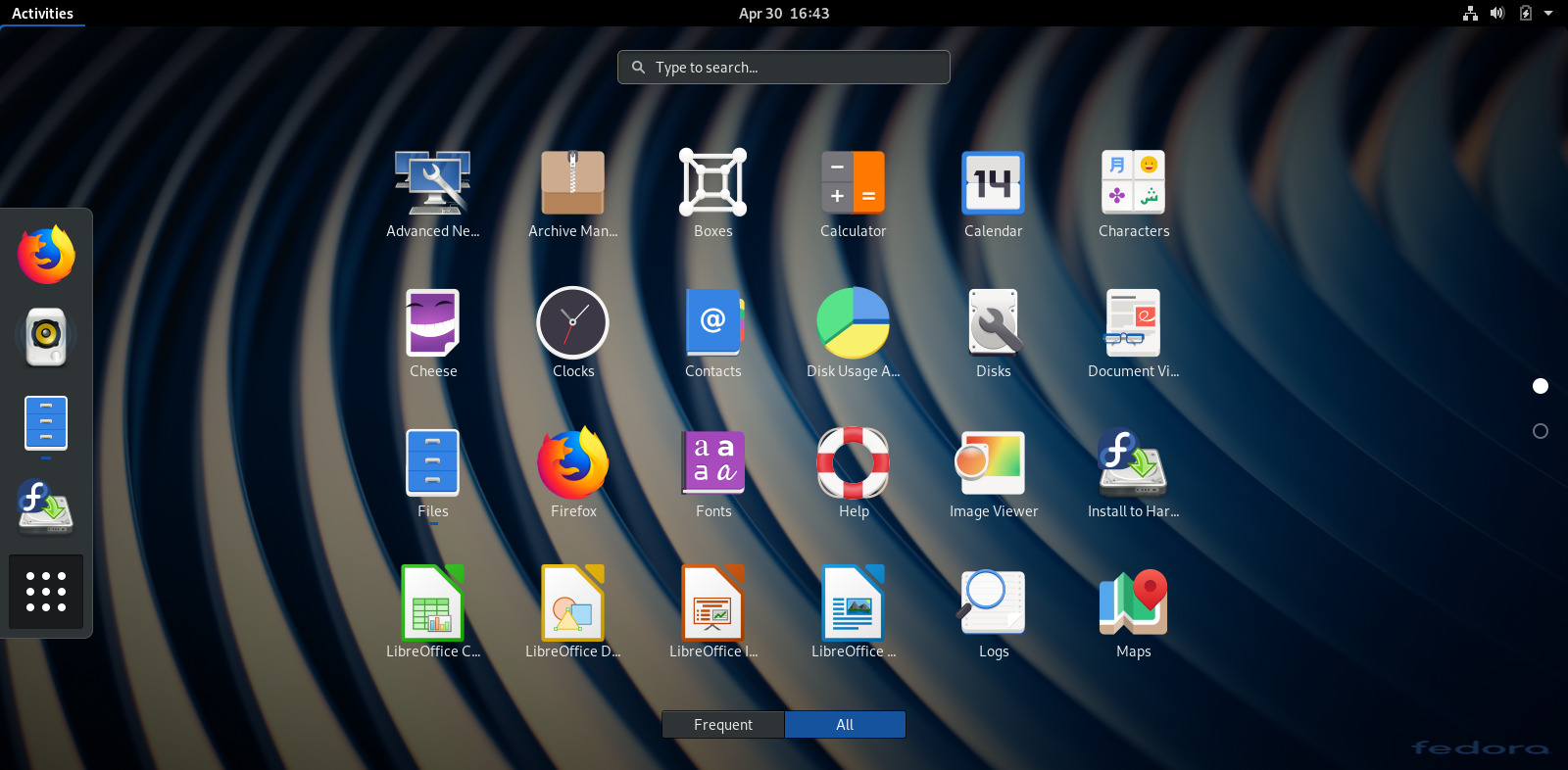This screenshot has width=1568, height=770.
Task: Click Fedora installer icon in dock
Action: click(46, 506)
